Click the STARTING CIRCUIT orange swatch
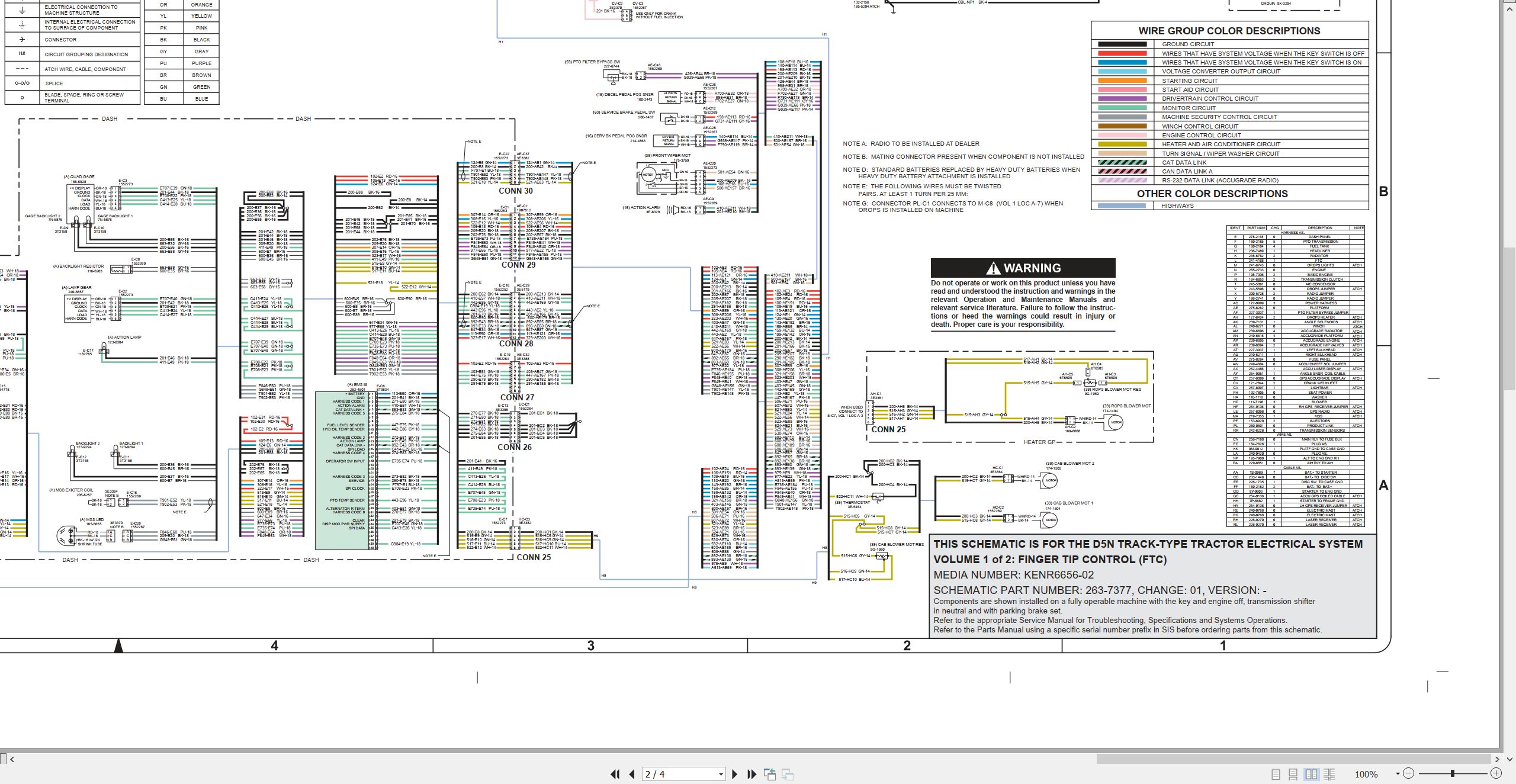Image resolution: width=1516 pixels, height=784 pixels. point(1122,81)
